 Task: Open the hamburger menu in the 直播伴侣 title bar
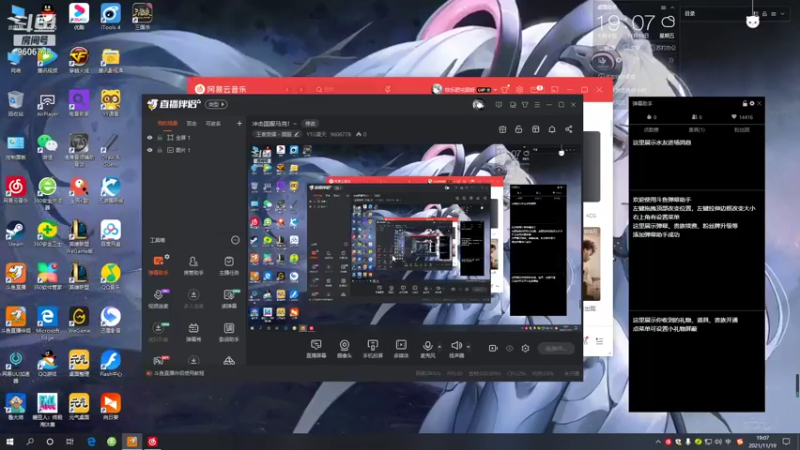coord(537,105)
